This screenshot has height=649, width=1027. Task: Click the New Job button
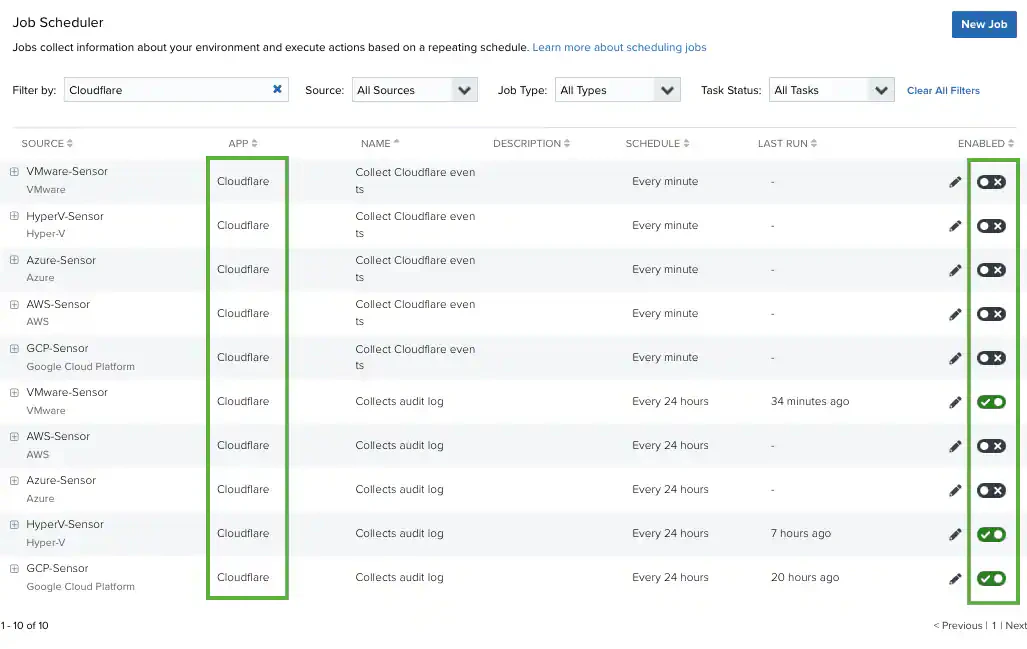tap(984, 24)
